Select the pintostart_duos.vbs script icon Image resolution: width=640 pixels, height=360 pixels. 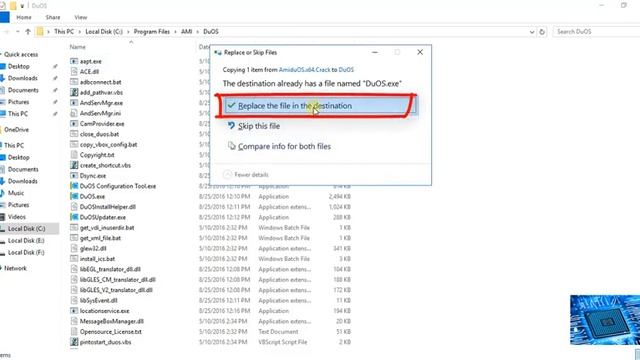click(74, 342)
